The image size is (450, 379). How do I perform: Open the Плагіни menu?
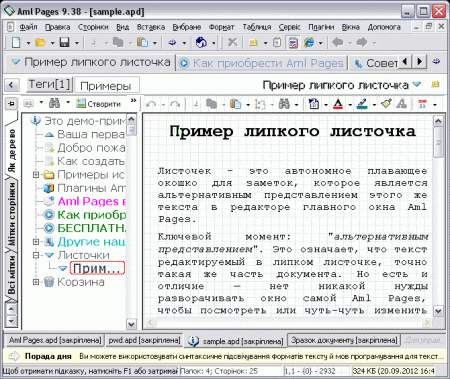point(321,27)
